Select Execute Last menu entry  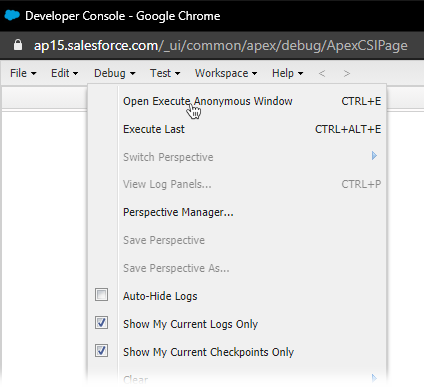tap(237, 129)
